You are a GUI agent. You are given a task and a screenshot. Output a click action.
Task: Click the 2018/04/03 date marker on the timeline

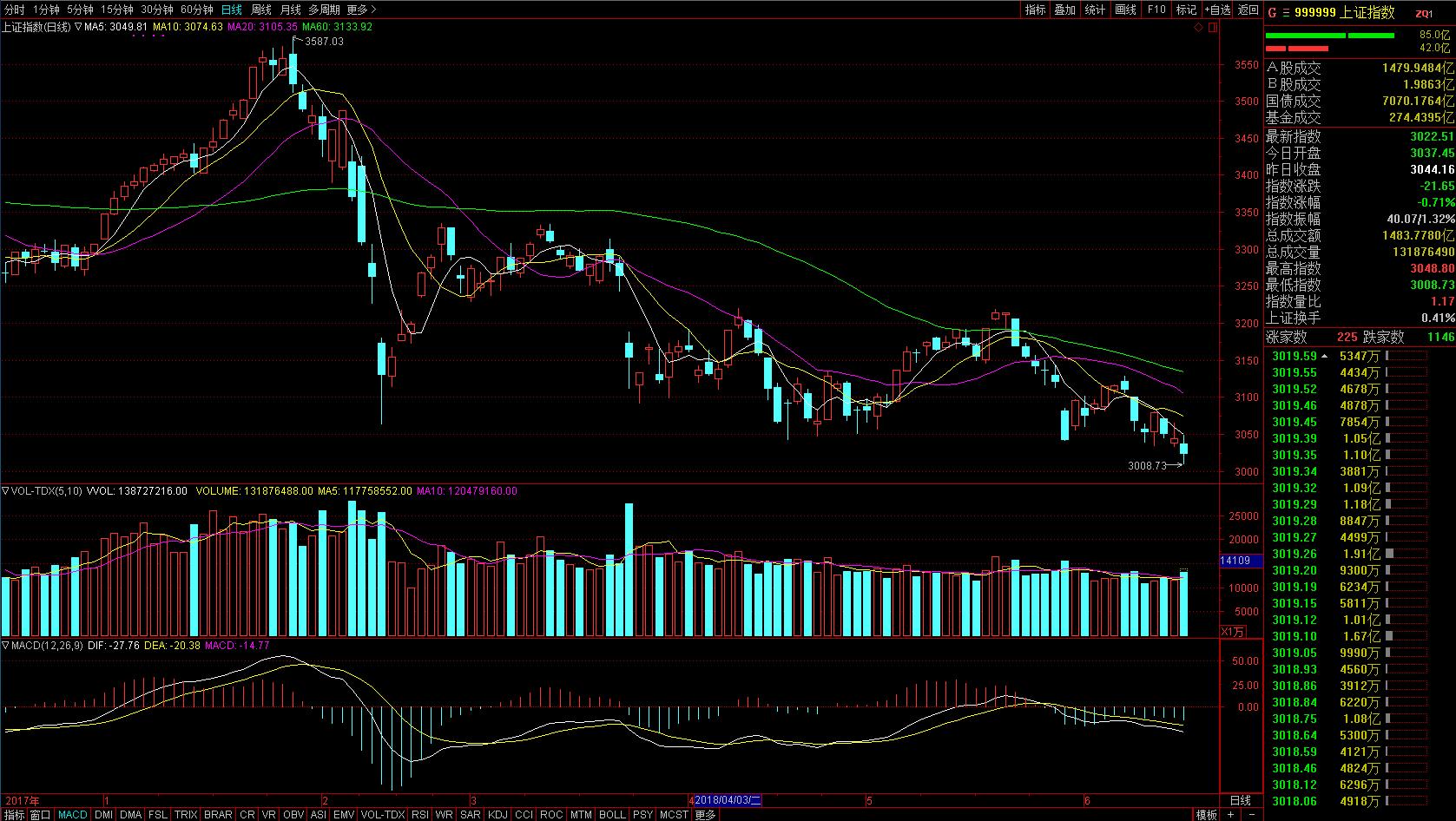tap(728, 800)
